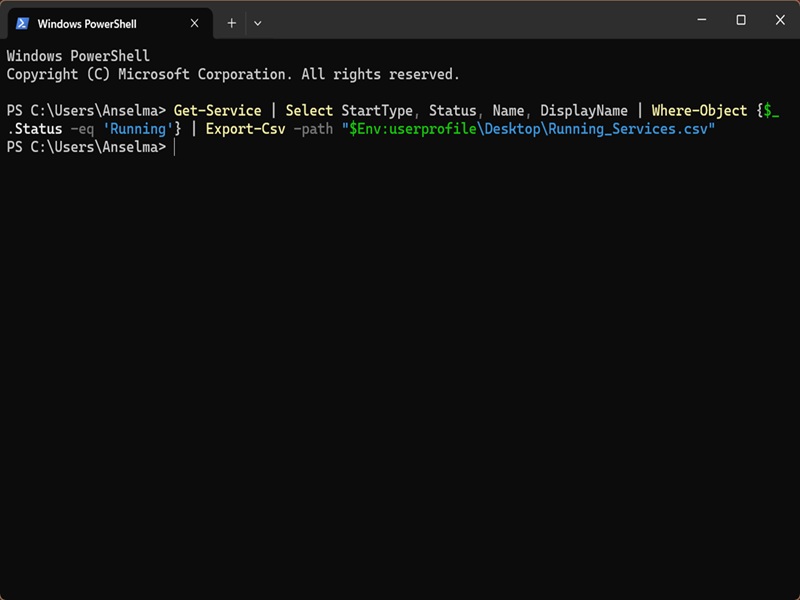Minimize the terminal window
Image resolution: width=800 pixels, height=600 pixels.
coord(702,20)
